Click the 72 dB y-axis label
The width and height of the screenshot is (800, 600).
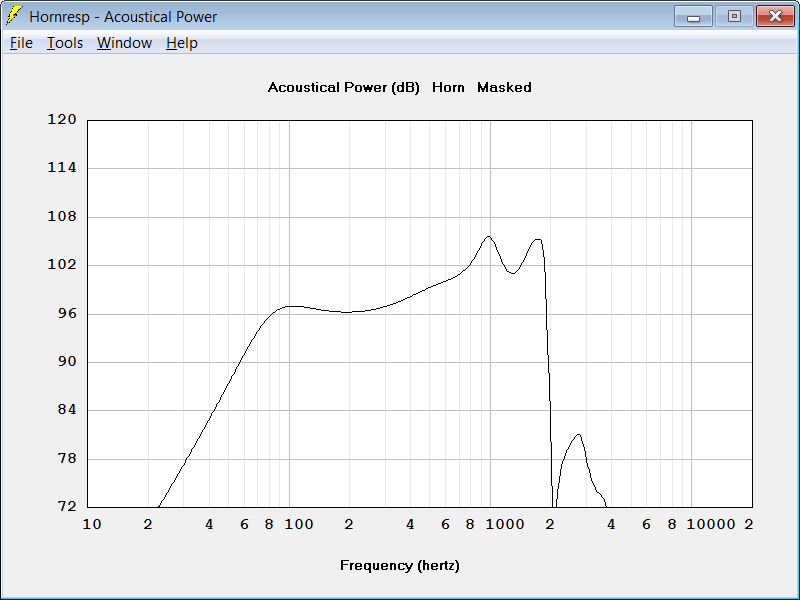click(x=67, y=506)
